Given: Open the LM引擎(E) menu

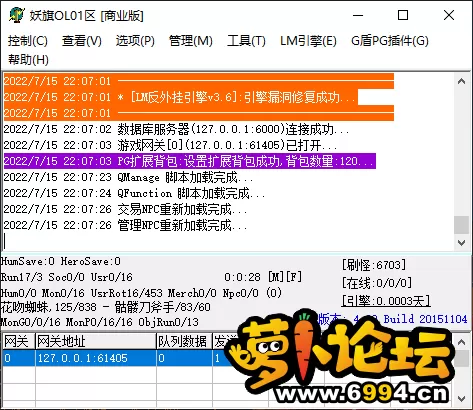Looking at the screenshot, I should pos(308,41).
